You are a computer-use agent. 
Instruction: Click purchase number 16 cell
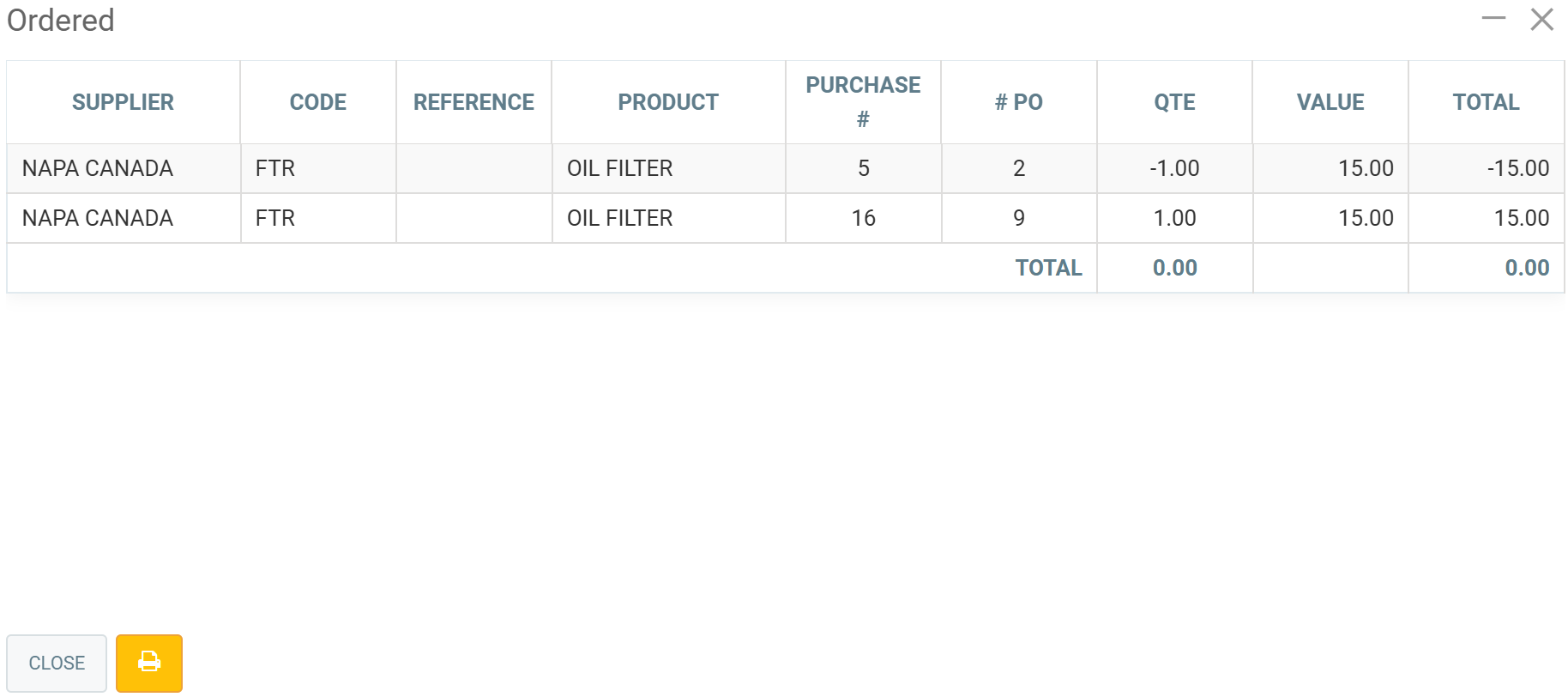tap(863, 218)
